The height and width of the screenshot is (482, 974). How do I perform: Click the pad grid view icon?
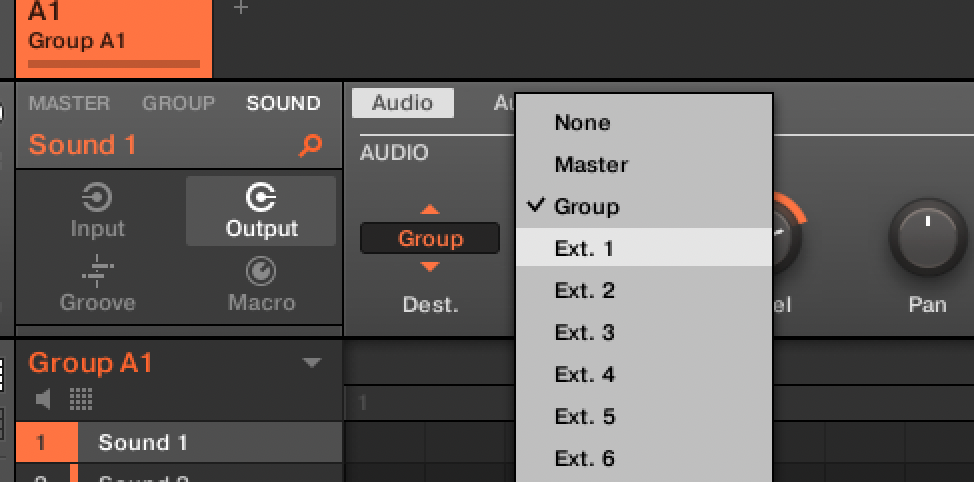coord(81,400)
